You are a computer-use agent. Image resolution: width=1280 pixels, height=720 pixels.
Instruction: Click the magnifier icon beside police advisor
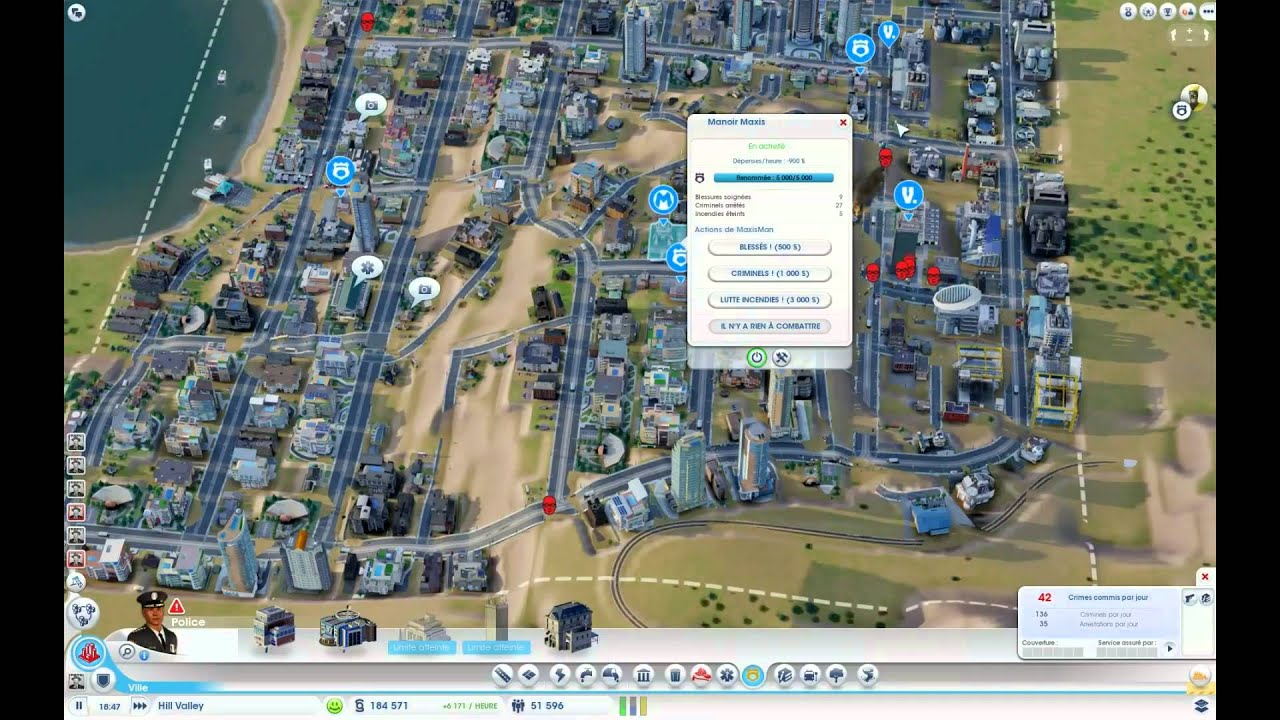click(x=127, y=651)
